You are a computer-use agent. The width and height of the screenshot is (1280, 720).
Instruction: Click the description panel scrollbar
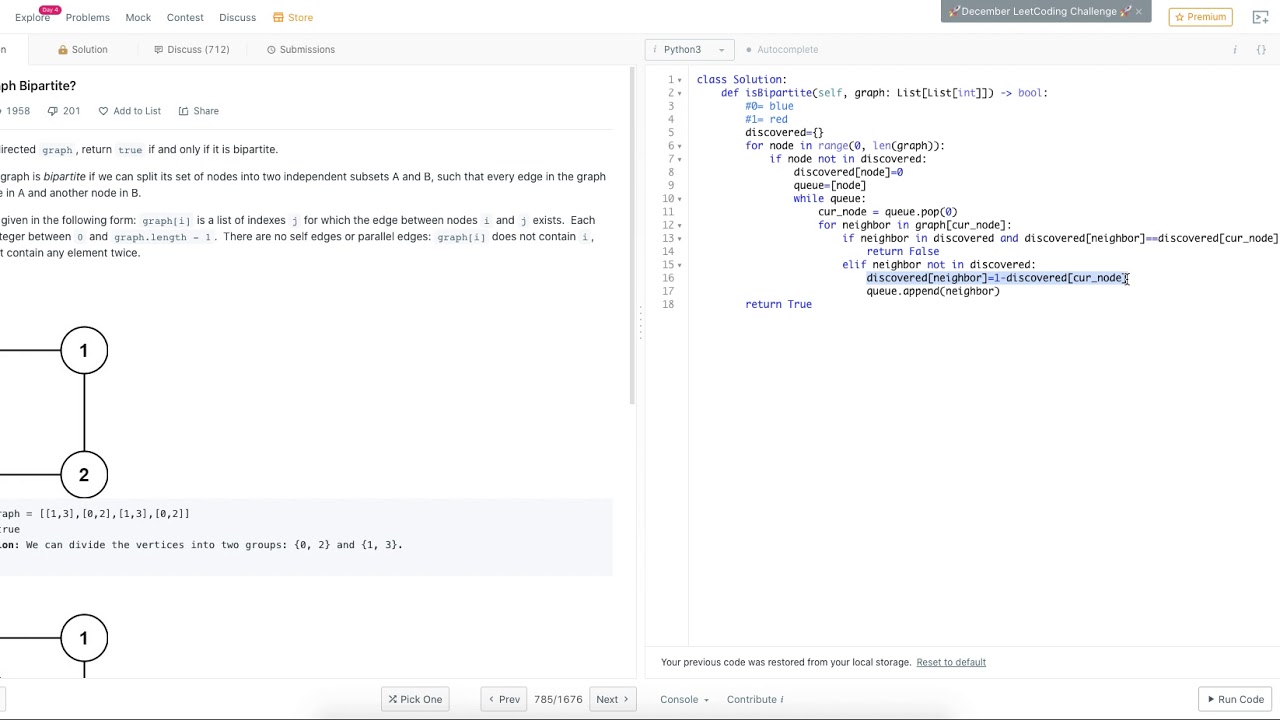pos(631,236)
